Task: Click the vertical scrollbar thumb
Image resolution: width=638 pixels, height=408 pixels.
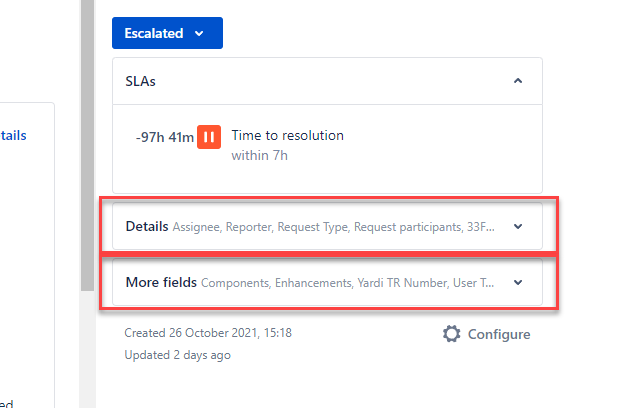Action: [x=87, y=145]
